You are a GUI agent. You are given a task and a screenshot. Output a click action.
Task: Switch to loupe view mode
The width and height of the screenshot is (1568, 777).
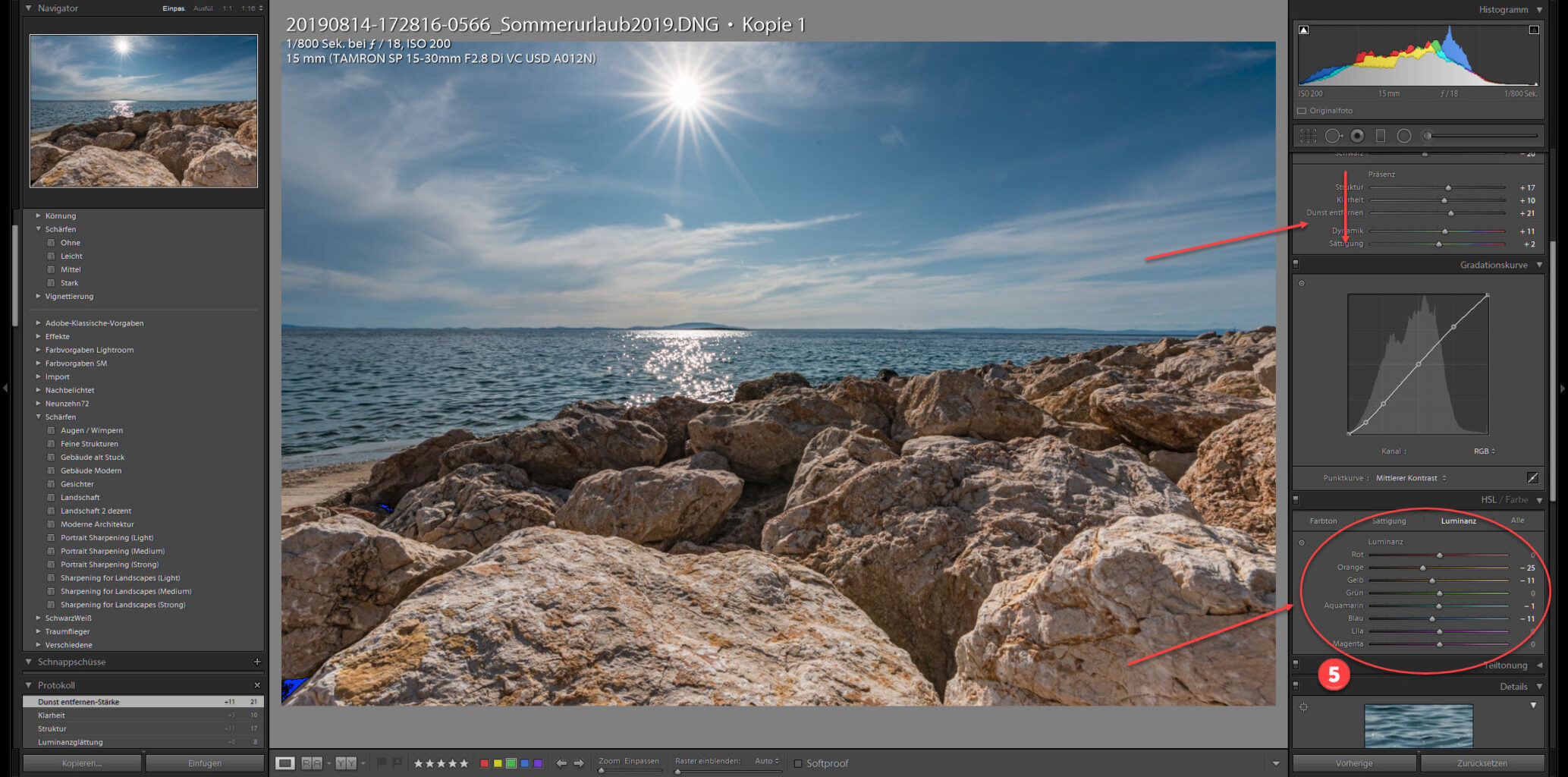(285, 763)
